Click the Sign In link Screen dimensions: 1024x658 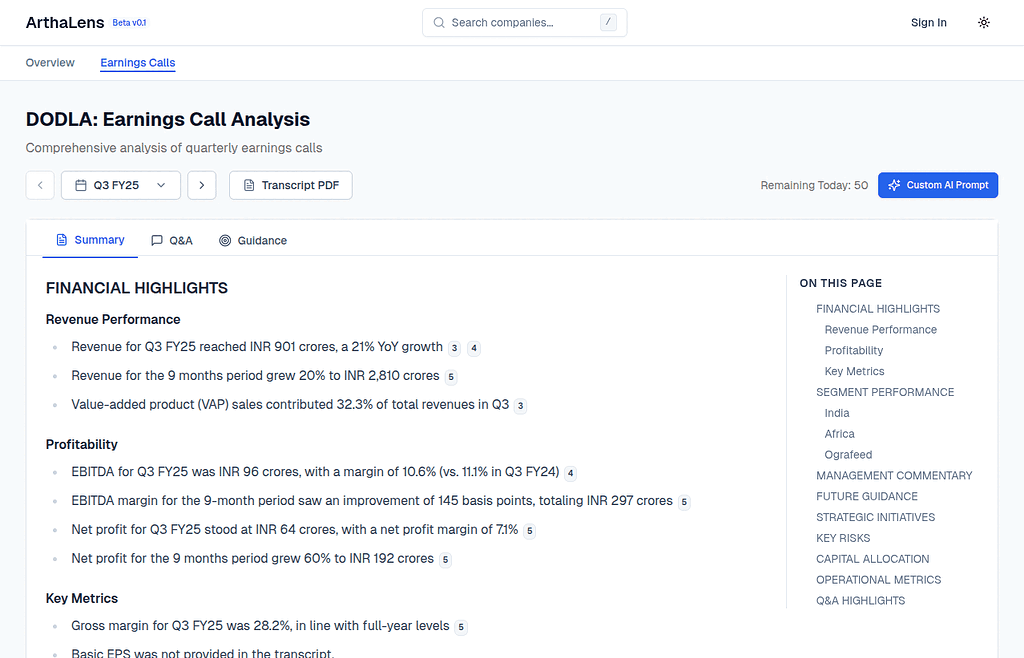(929, 23)
